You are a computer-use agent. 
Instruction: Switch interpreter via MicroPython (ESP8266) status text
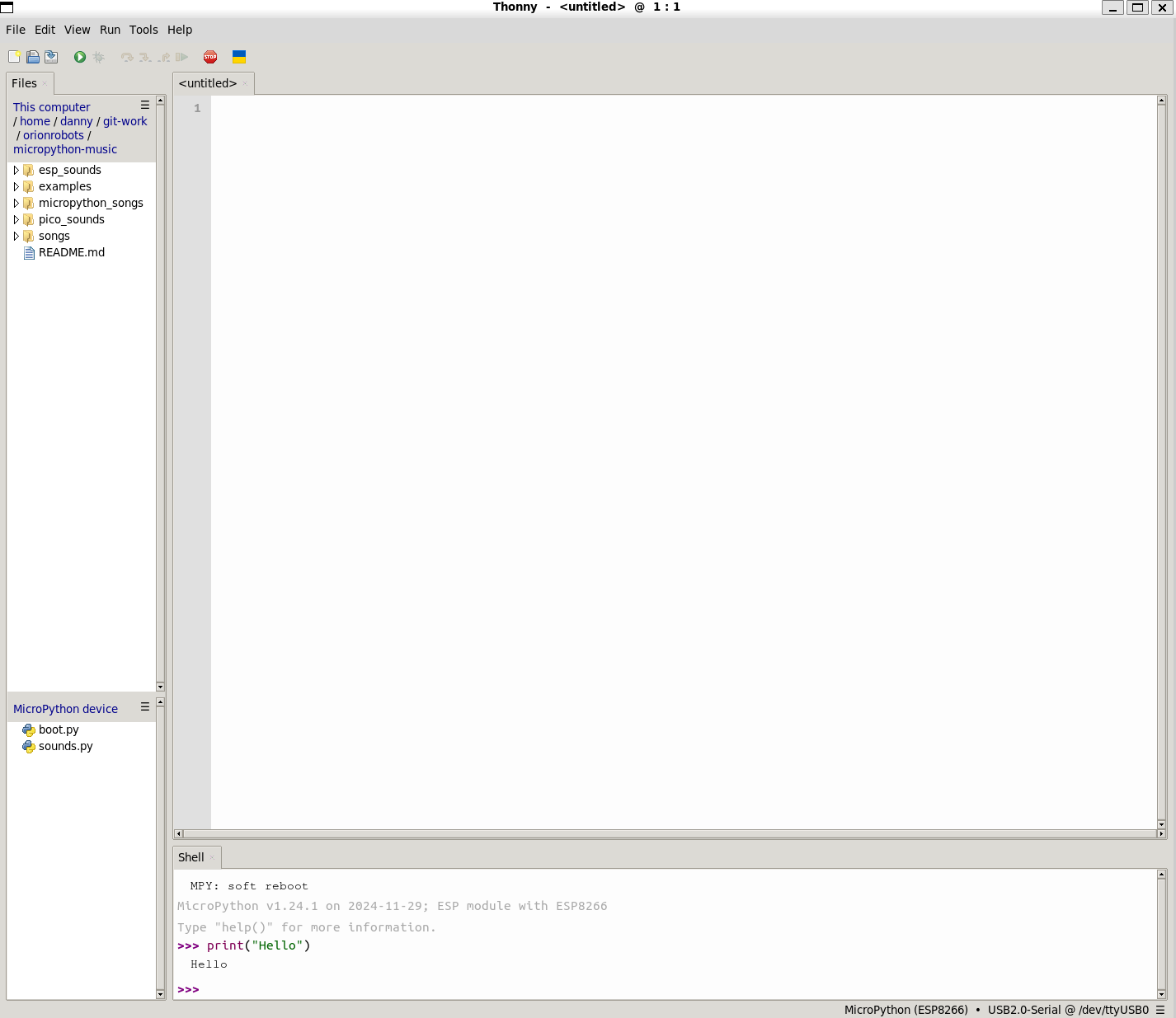(x=906, y=1010)
